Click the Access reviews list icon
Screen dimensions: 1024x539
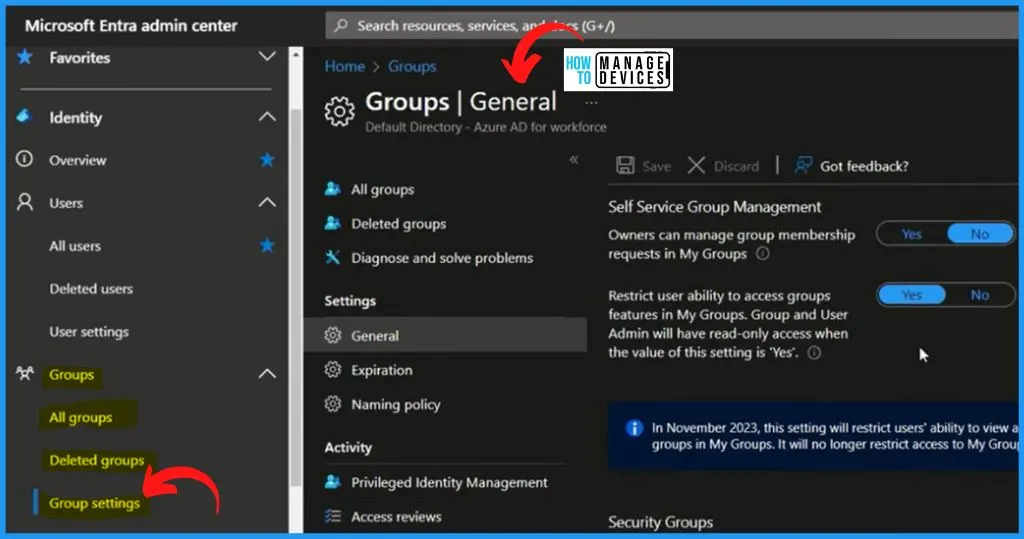tap(333, 516)
